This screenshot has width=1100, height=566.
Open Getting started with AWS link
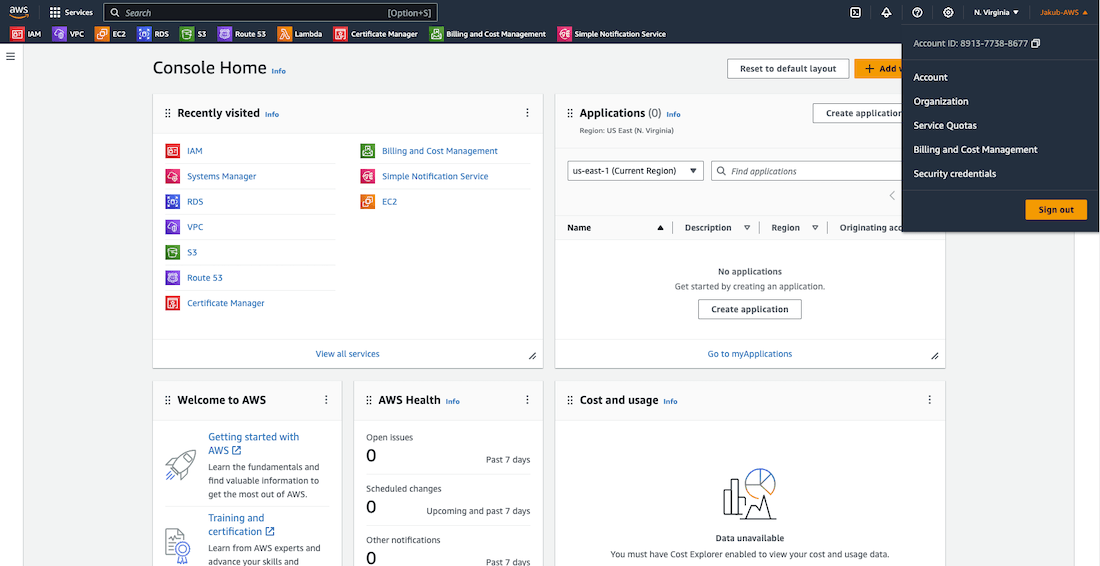pos(253,443)
